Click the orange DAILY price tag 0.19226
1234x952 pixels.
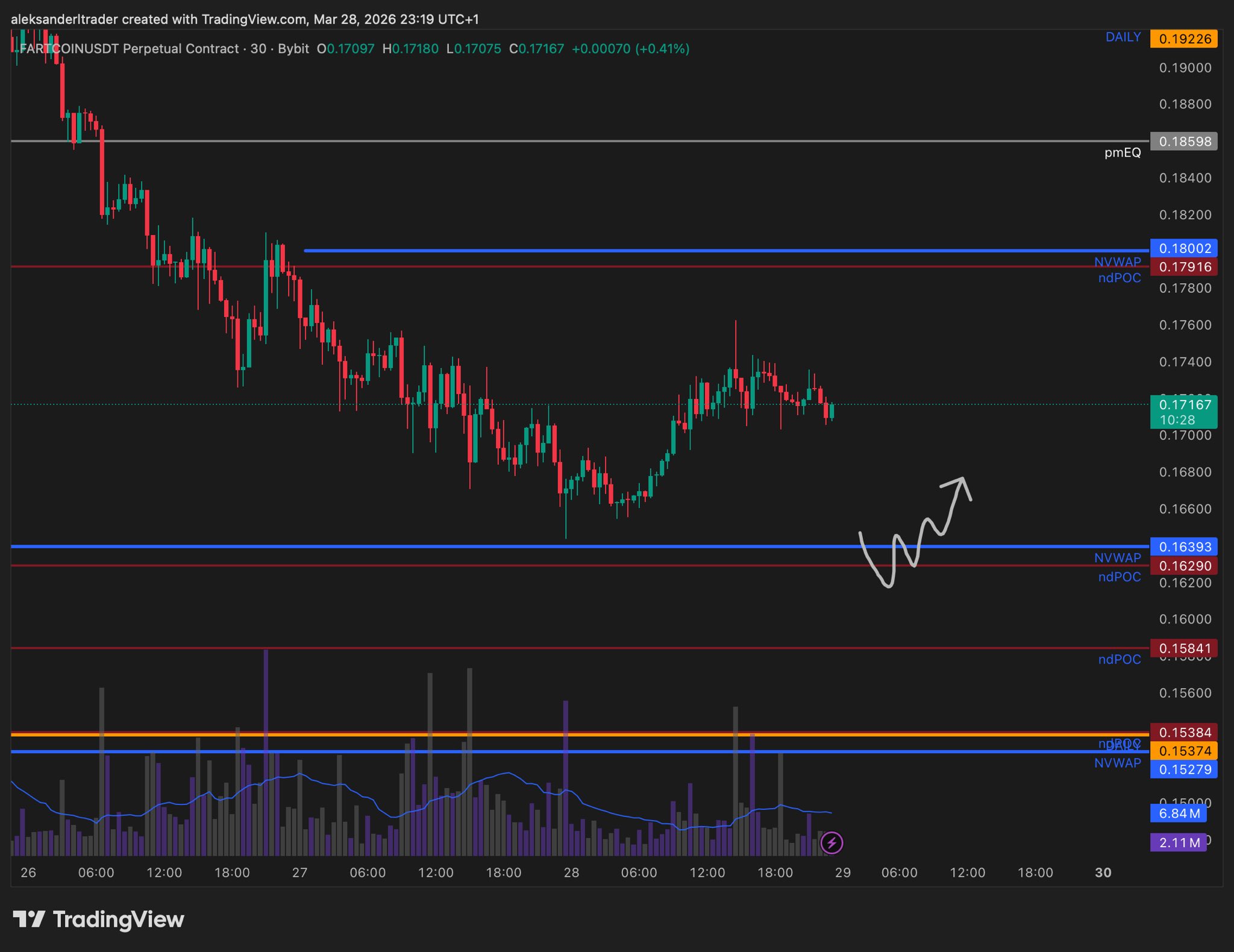point(1183,39)
